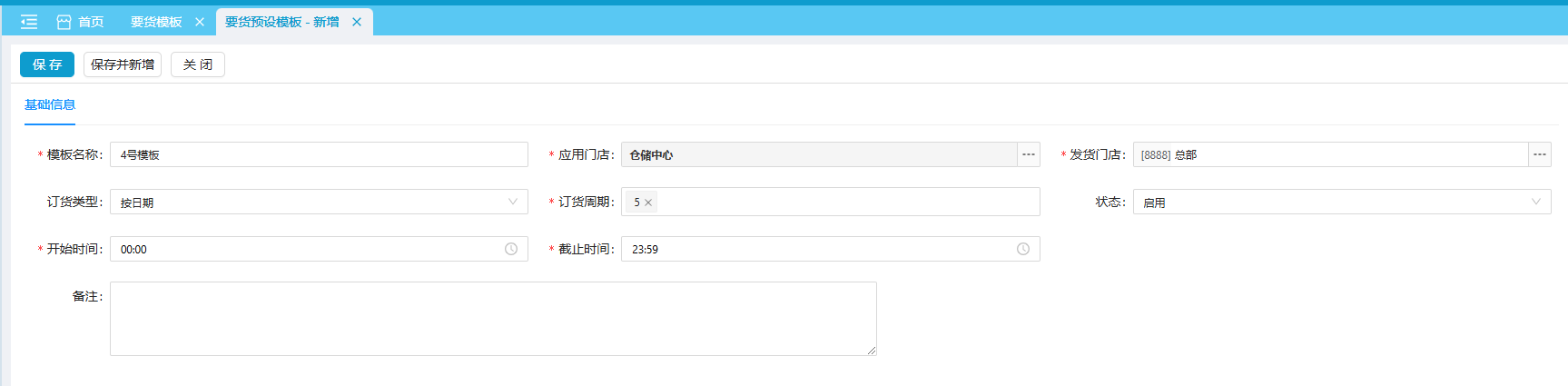The image size is (1568, 386).
Task: Close the 要货模板 tab
Action: coord(200,22)
